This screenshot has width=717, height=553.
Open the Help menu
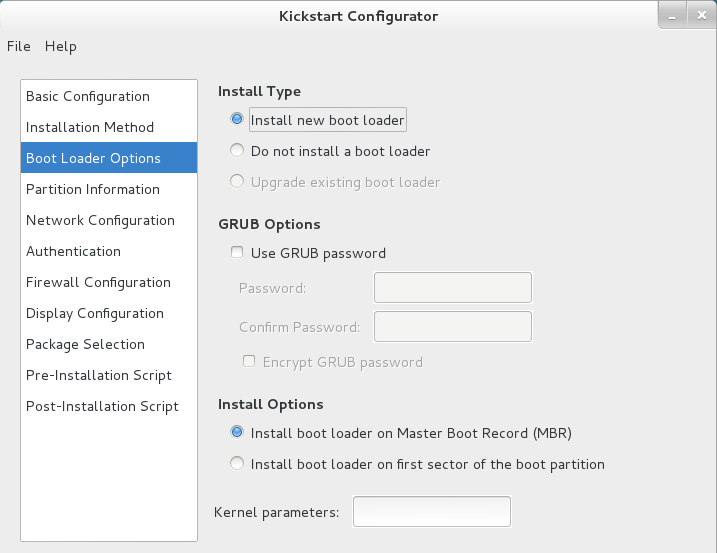coord(61,46)
